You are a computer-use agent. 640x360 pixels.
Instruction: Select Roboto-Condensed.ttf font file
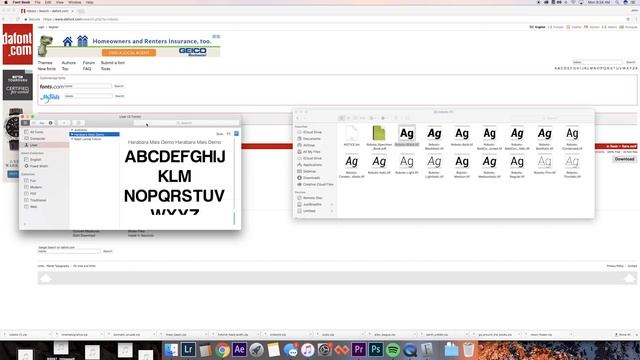(x=572, y=137)
